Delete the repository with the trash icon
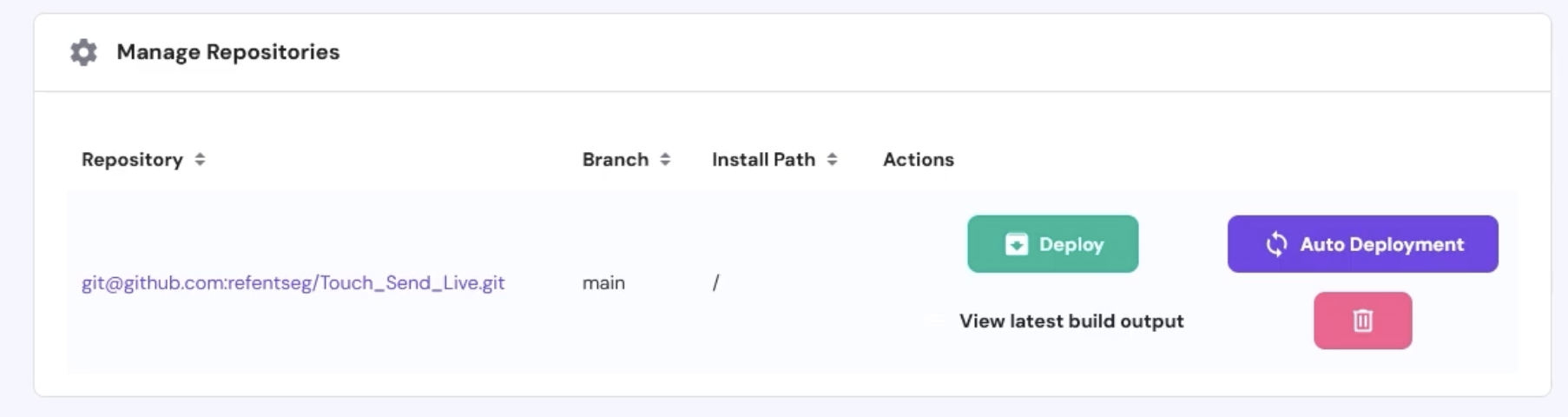This screenshot has width=1568, height=417. (x=1362, y=321)
